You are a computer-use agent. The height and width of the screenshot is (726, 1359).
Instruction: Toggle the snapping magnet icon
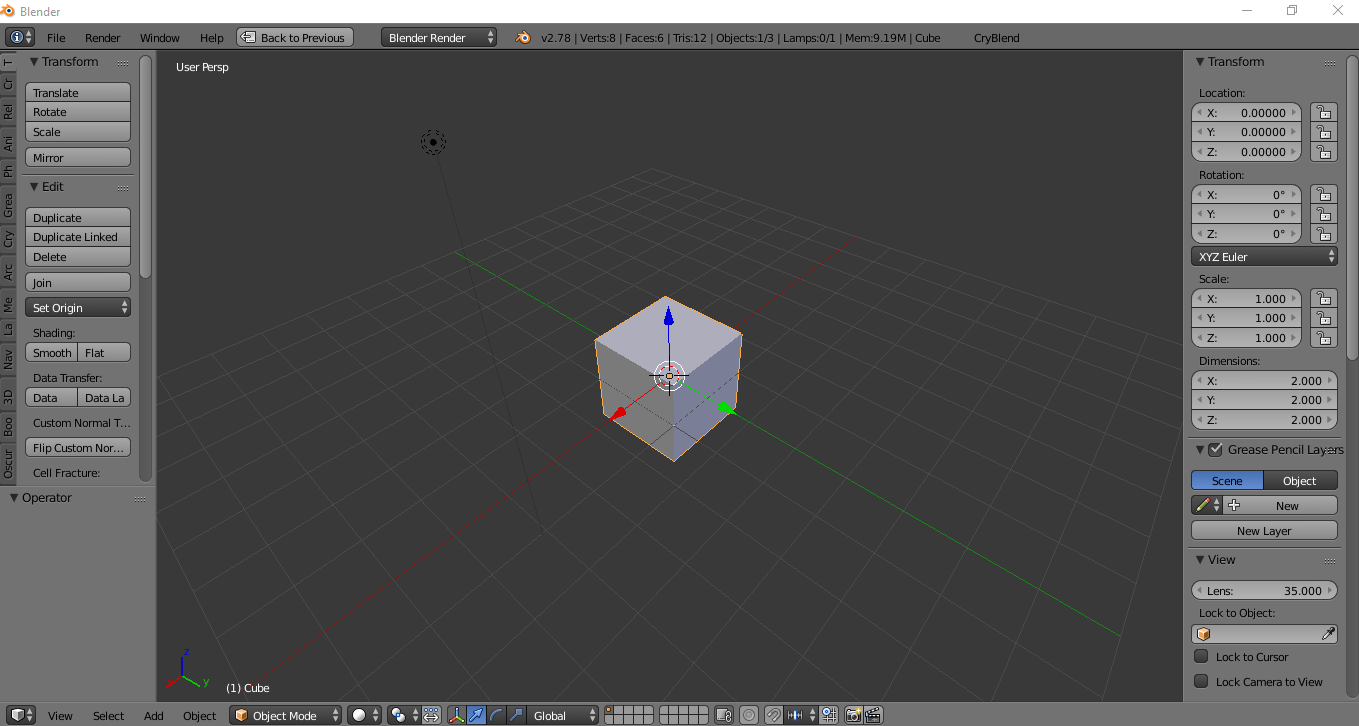tap(774, 714)
